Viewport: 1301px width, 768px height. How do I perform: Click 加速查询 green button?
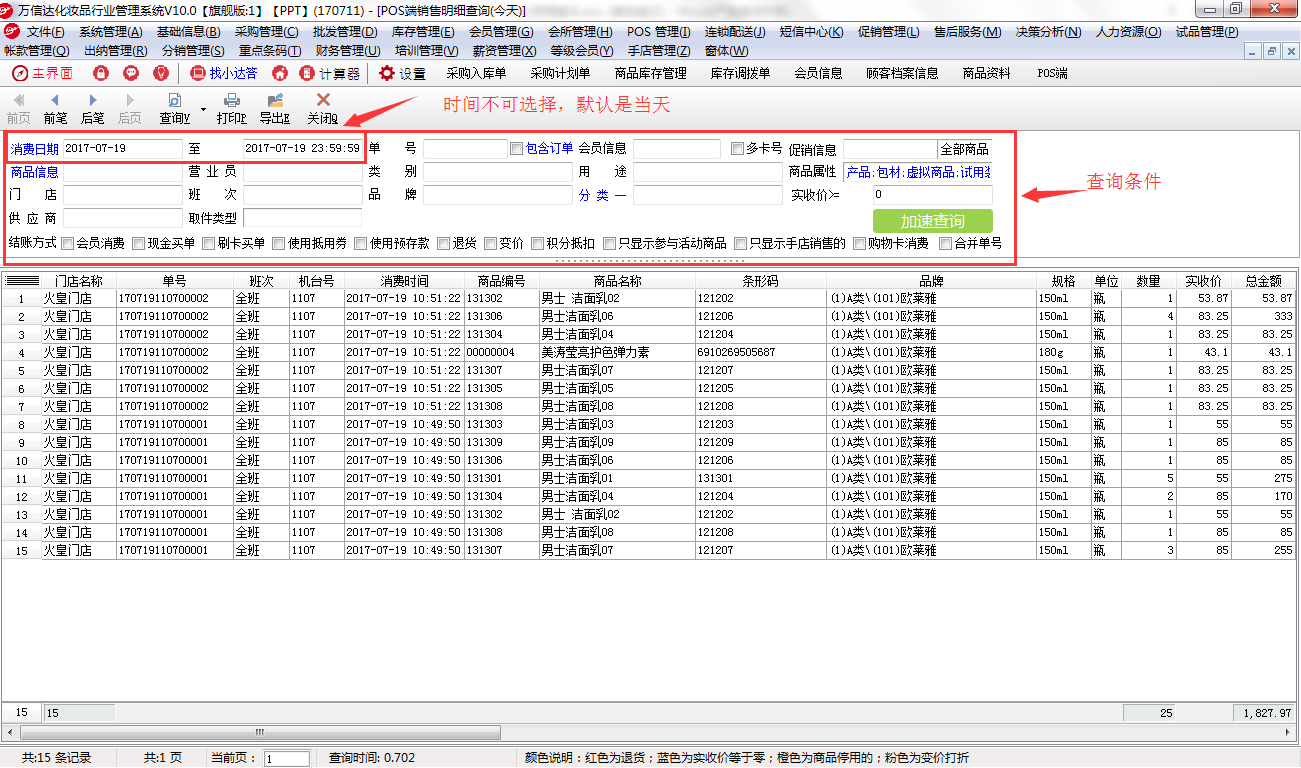(x=932, y=221)
